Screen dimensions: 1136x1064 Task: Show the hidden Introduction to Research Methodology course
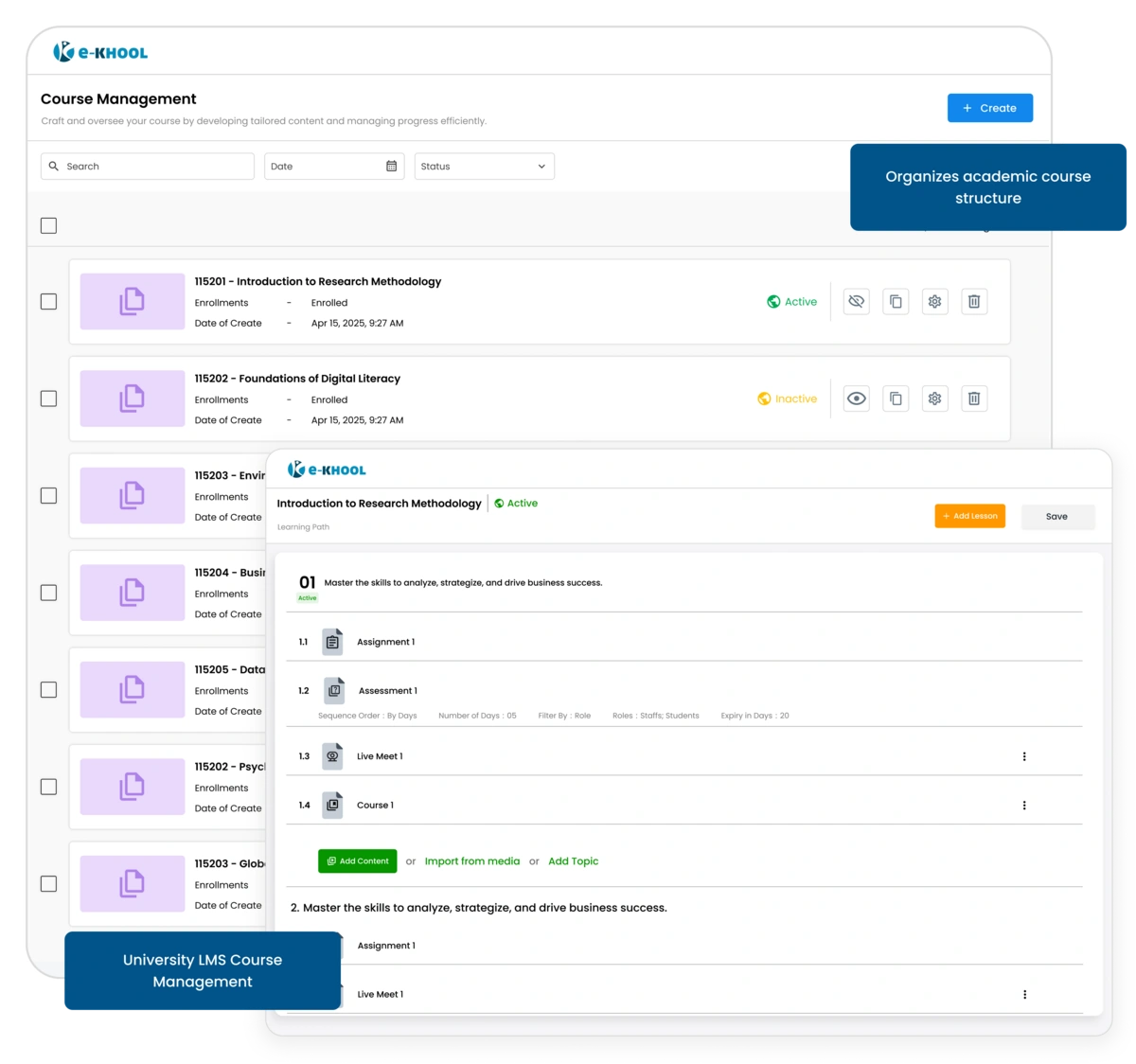tap(855, 301)
